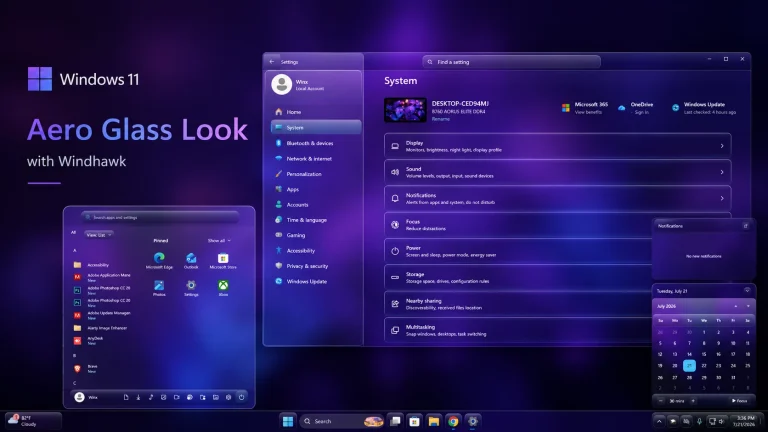Open Gaming in Settings sidebar
The width and height of the screenshot is (768, 432).
tap(315, 235)
